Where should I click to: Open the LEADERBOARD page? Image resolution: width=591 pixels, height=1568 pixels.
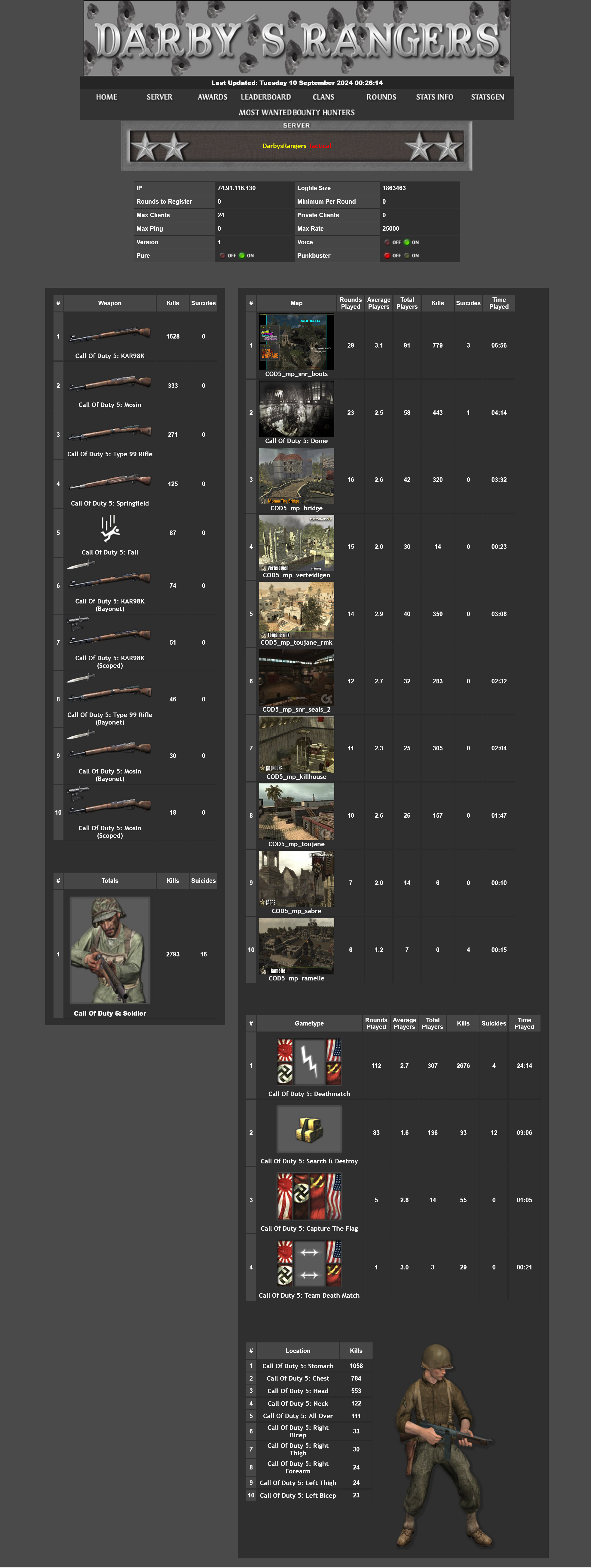pyautogui.click(x=266, y=97)
